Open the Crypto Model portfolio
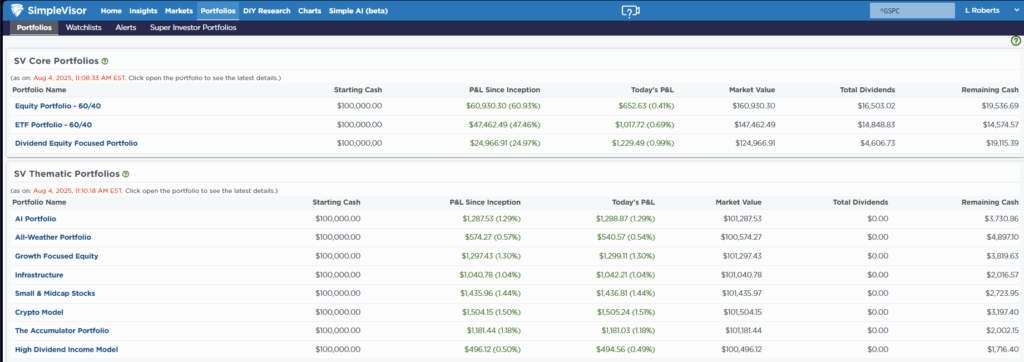The image size is (1024, 362). click(39, 312)
